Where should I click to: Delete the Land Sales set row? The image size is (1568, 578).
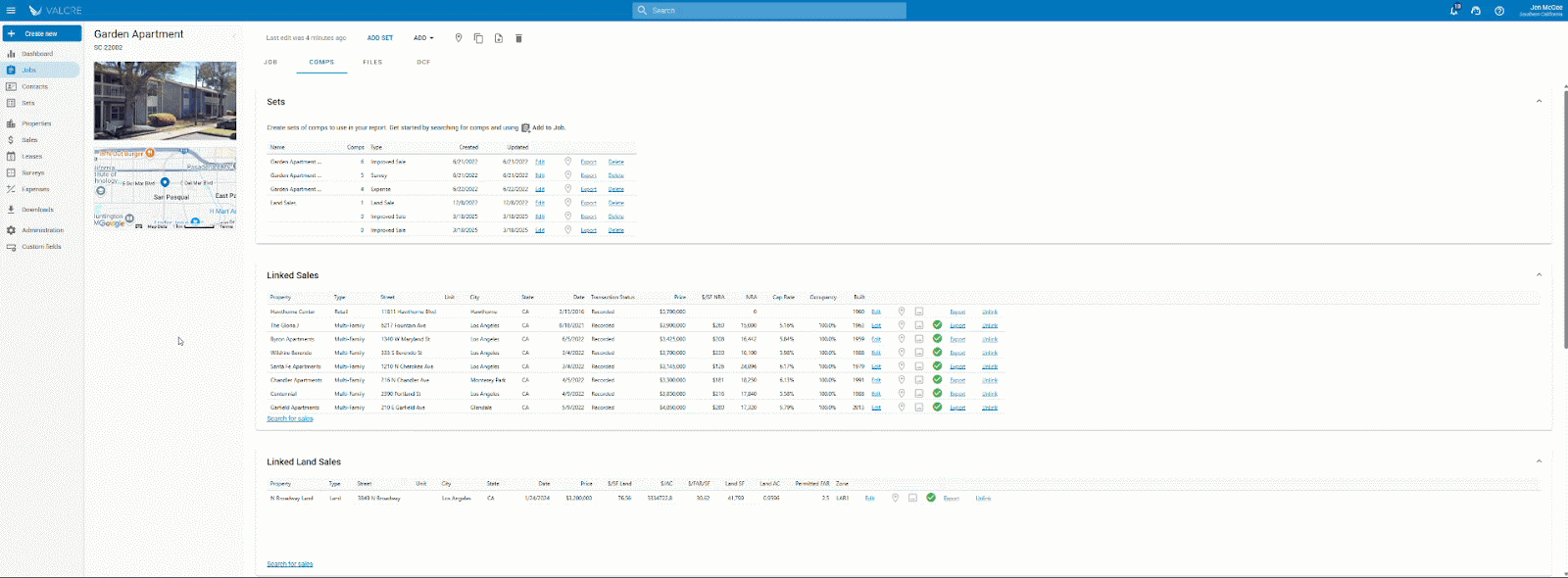(615, 203)
